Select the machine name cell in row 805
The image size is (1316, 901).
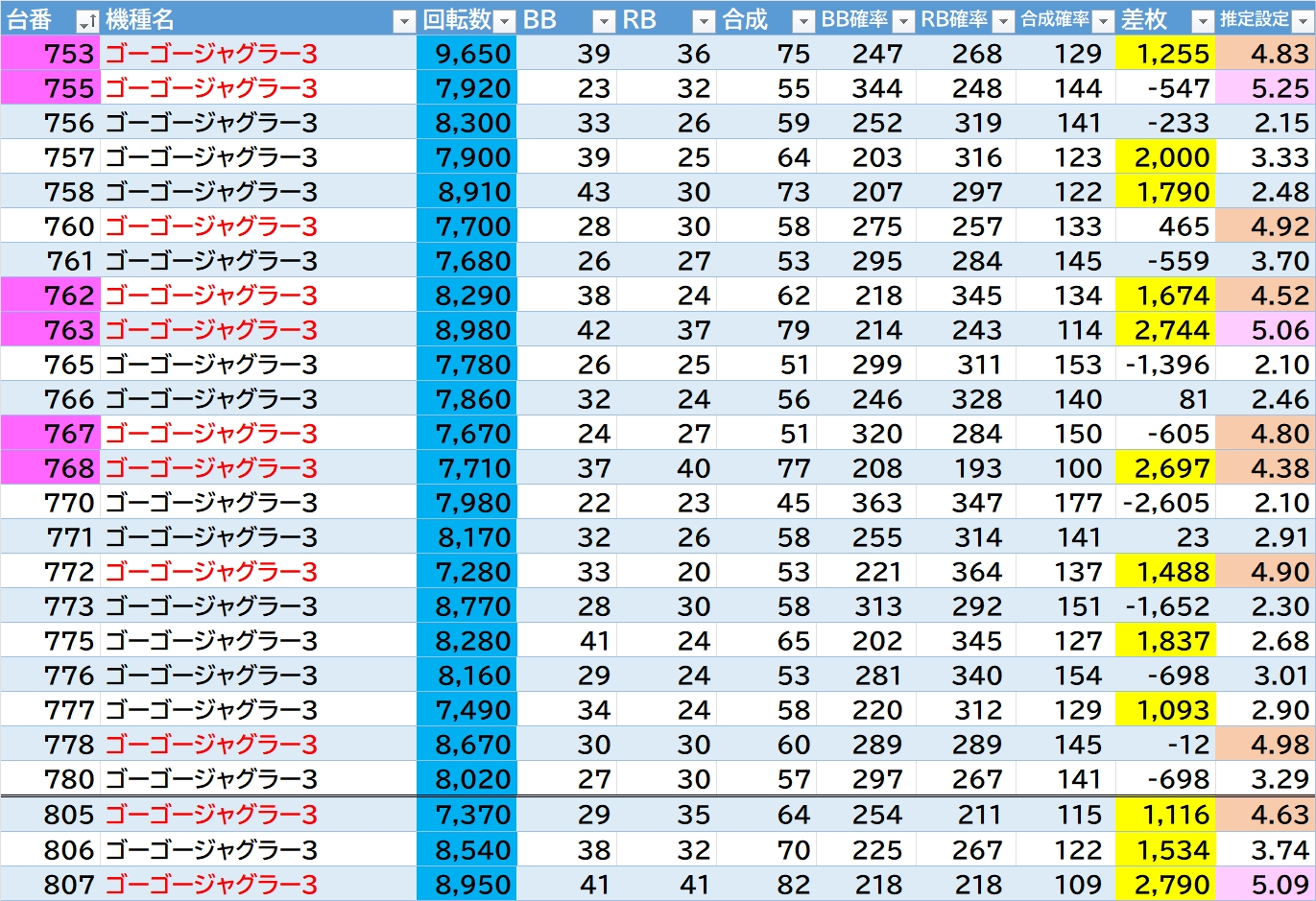pyautogui.click(x=258, y=815)
